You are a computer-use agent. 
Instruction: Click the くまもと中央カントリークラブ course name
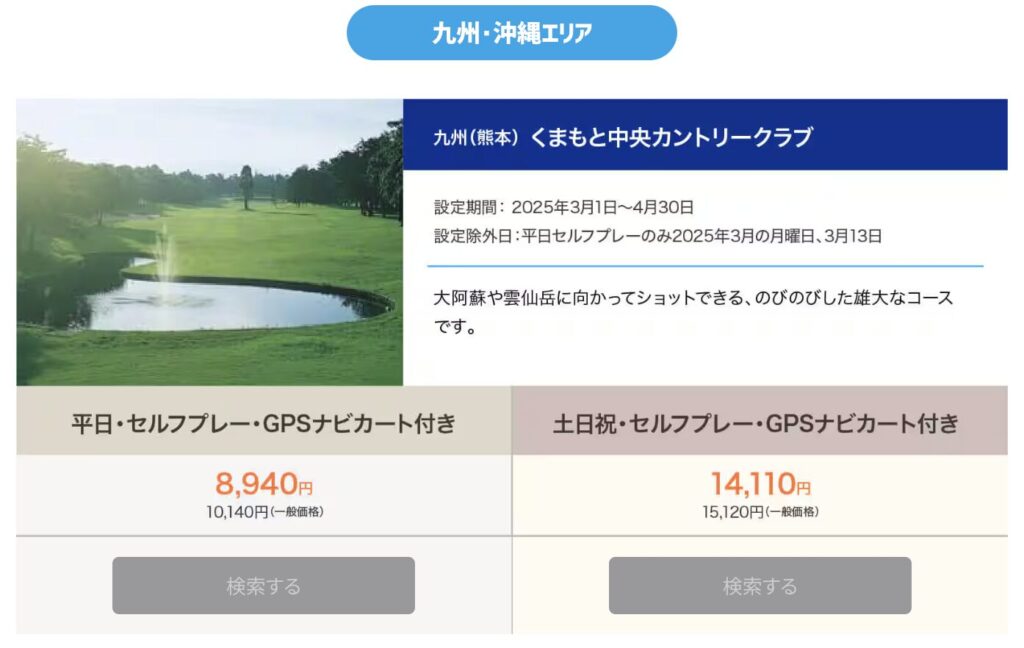pyautogui.click(x=670, y=137)
